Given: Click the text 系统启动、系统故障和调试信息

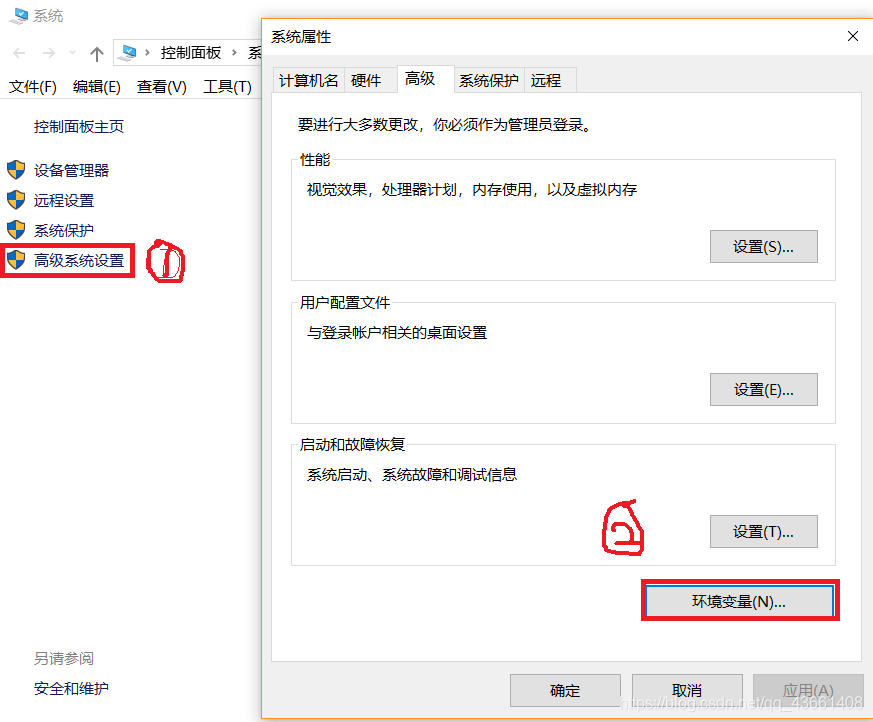Looking at the screenshot, I should [412, 475].
